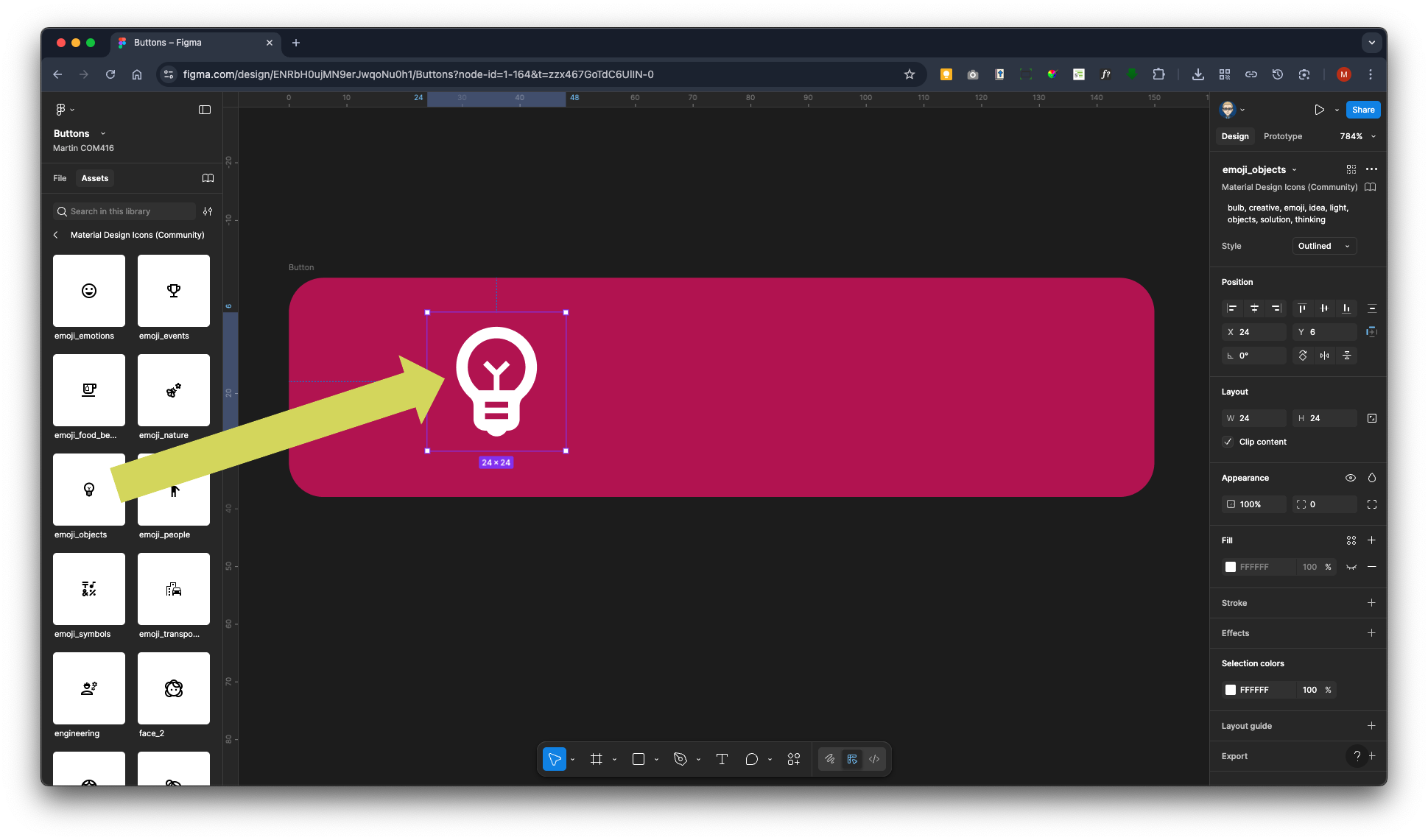Switch to the File tab
1428x840 pixels.
click(x=60, y=178)
